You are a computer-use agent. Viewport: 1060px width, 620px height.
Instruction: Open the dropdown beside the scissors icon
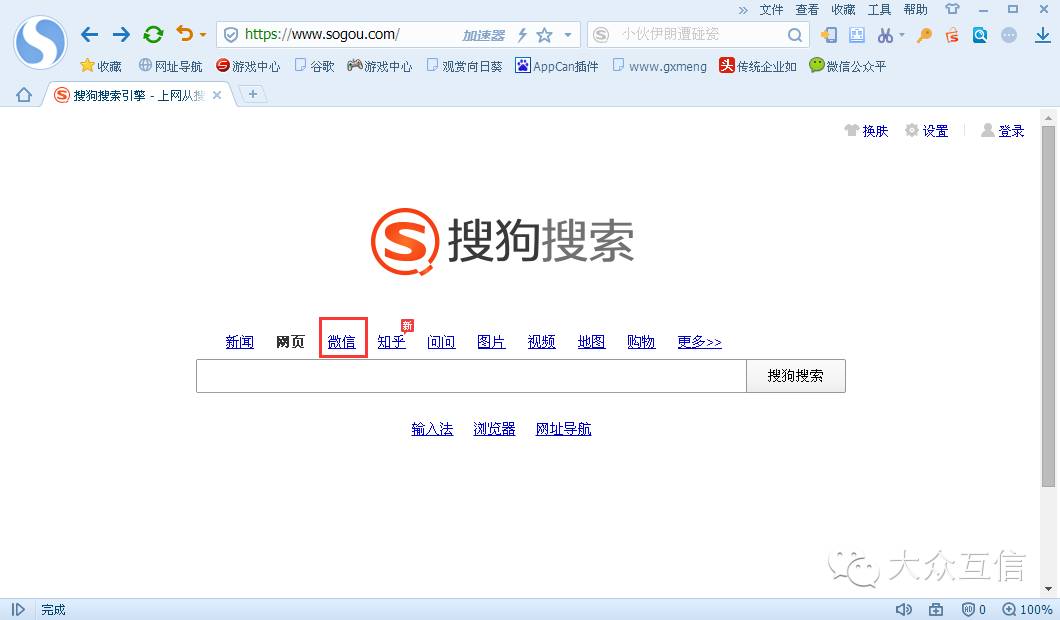click(902, 34)
